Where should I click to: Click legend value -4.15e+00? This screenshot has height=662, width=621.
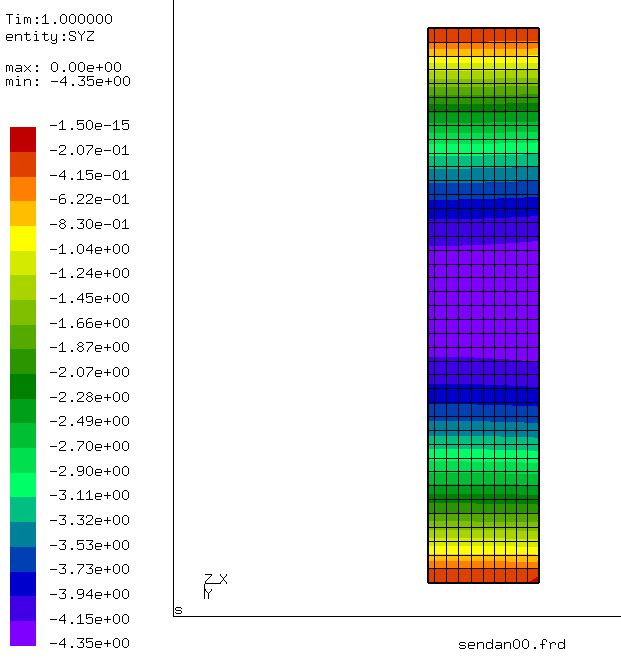pyautogui.click(x=89, y=619)
